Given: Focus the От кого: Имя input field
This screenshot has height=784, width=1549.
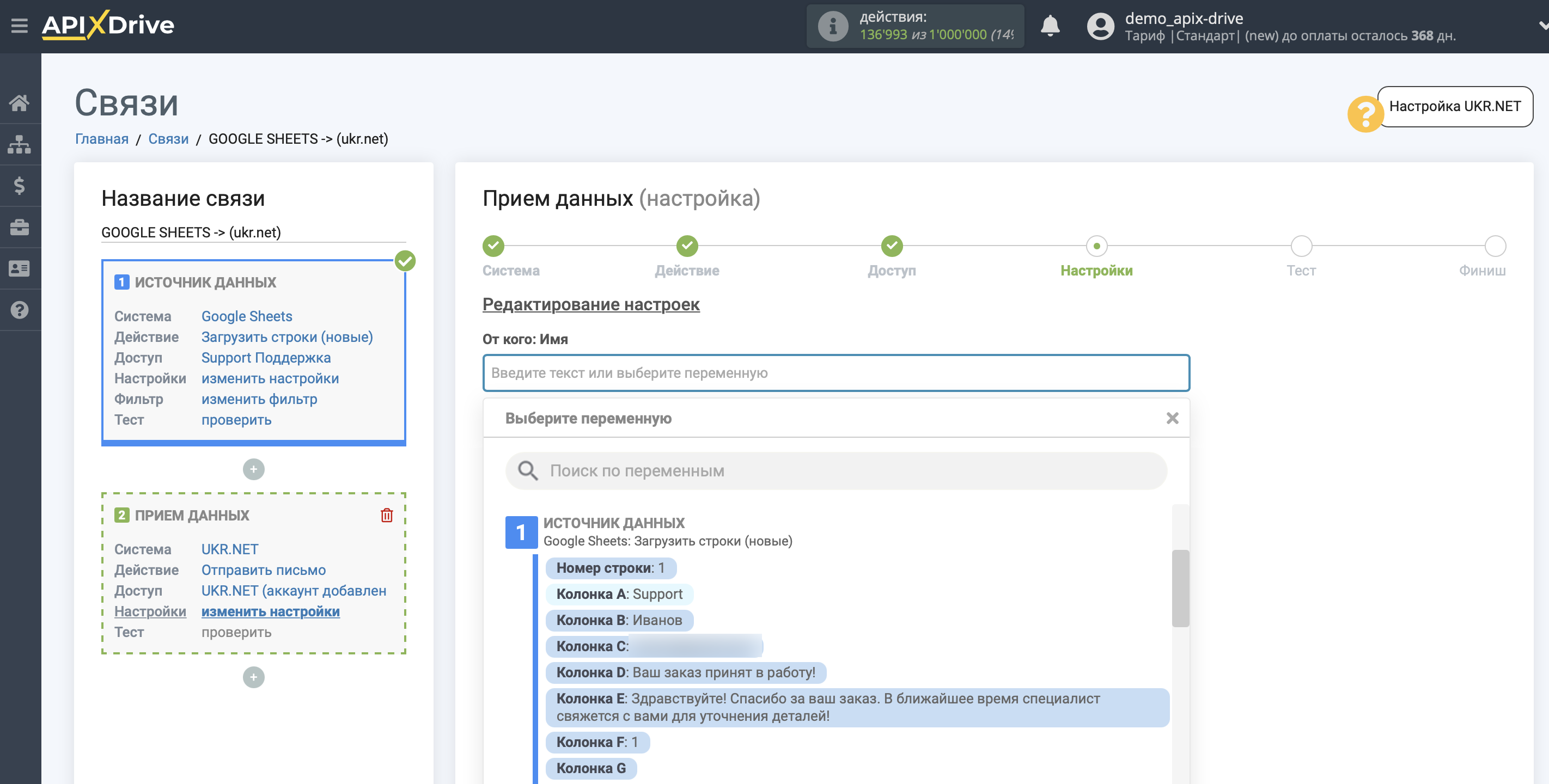Looking at the screenshot, I should coord(836,373).
